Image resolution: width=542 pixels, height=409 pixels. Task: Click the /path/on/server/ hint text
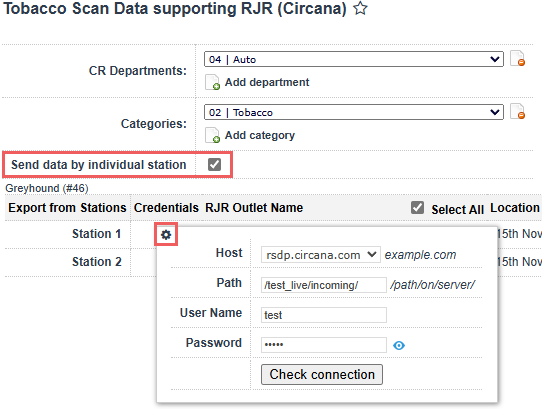[433, 285]
